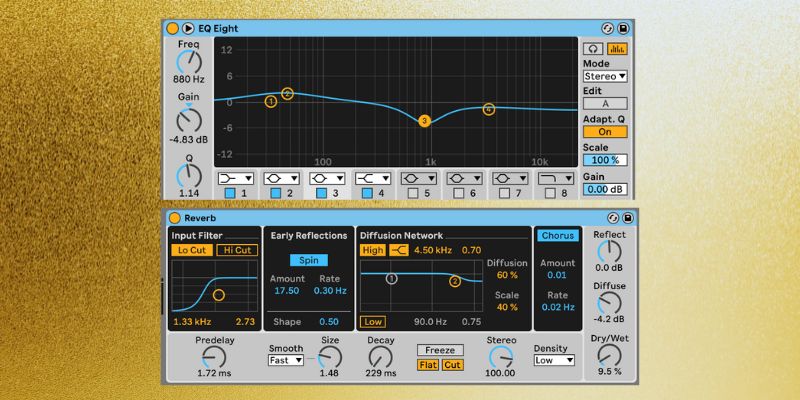Select diffusion graph point 2

[455, 281]
